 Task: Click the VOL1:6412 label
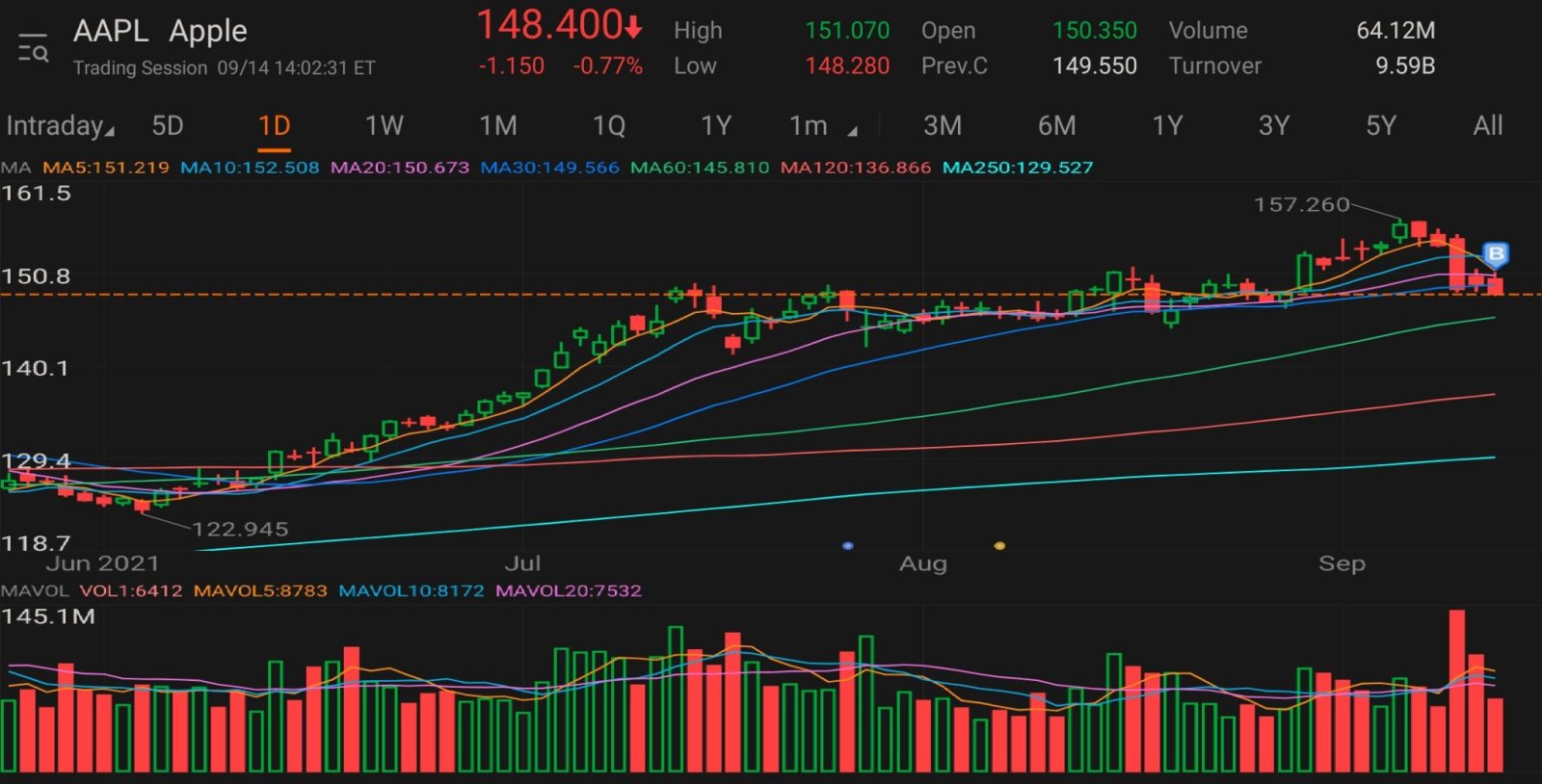tap(131, 591)
